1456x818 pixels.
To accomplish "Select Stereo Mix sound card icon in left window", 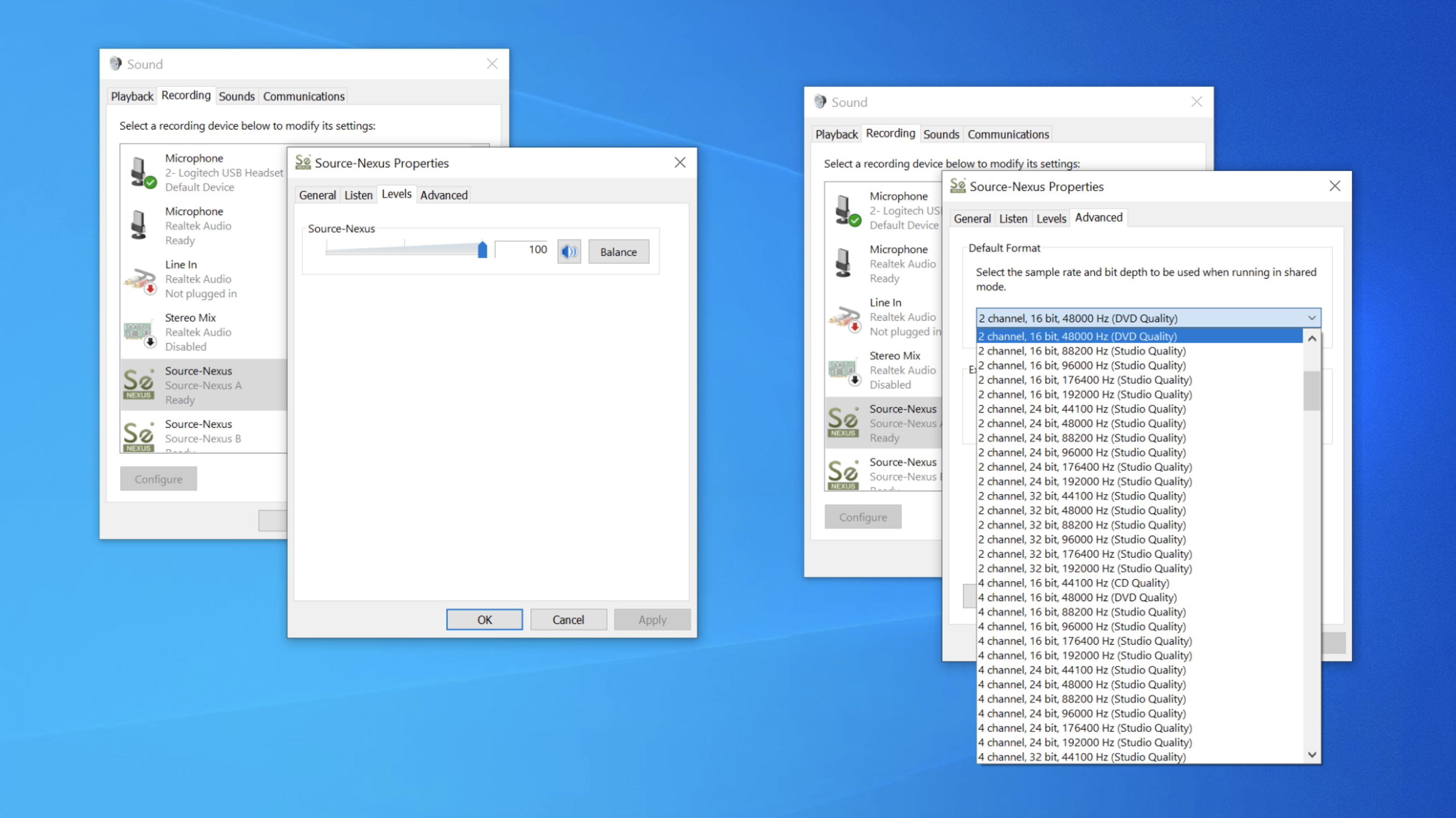I will [x=139, y=331].
